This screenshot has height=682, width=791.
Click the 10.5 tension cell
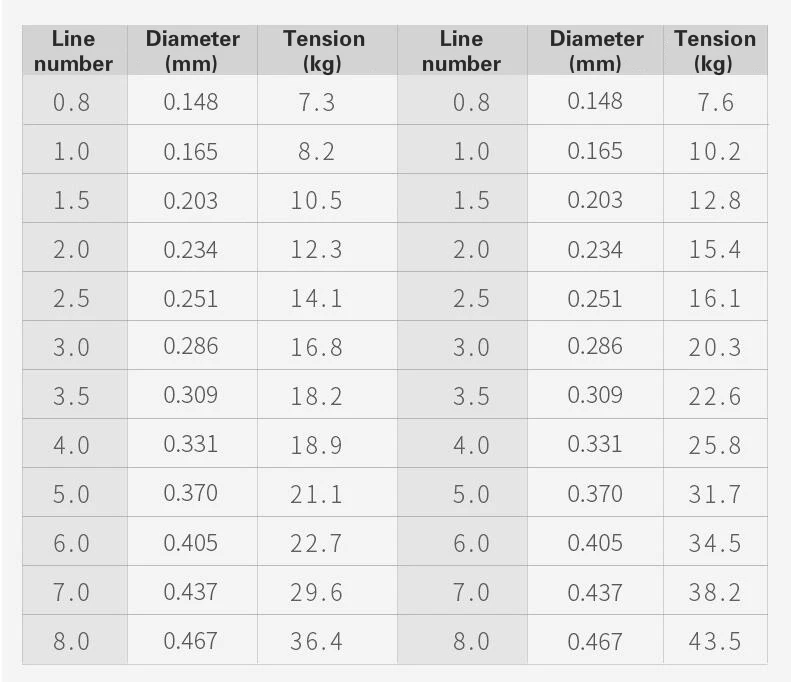point(316,200)
